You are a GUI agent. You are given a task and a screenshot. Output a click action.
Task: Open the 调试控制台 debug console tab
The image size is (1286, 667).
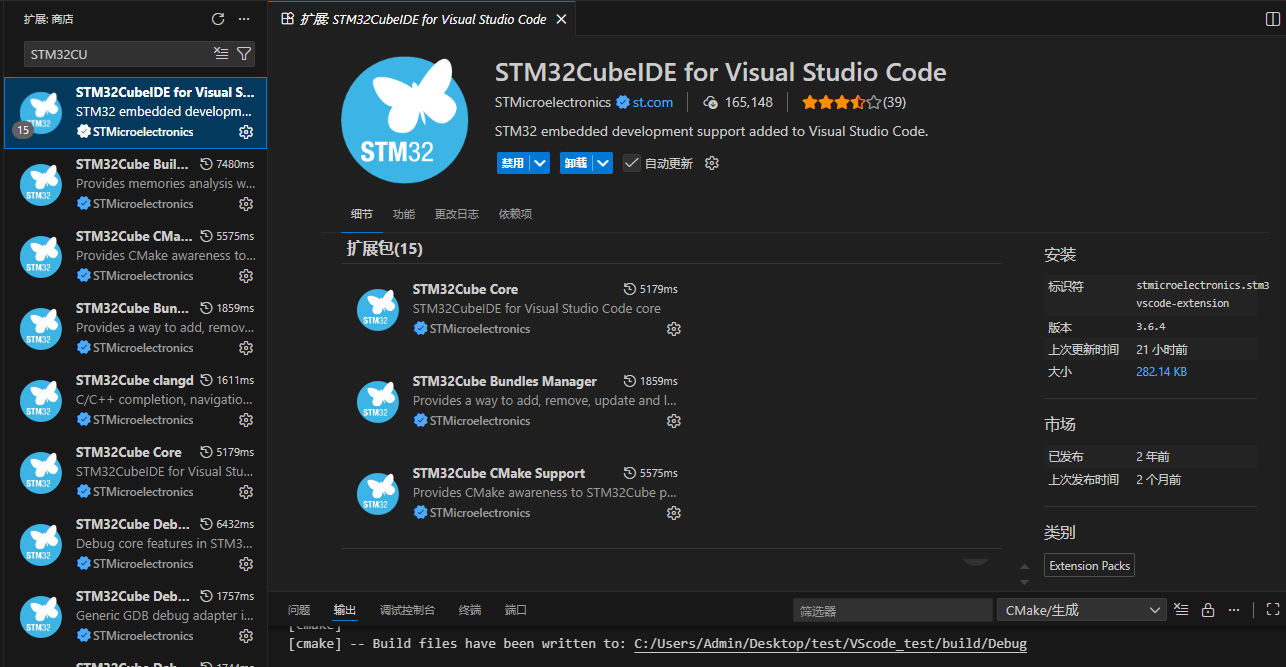(x=407, y=610)
